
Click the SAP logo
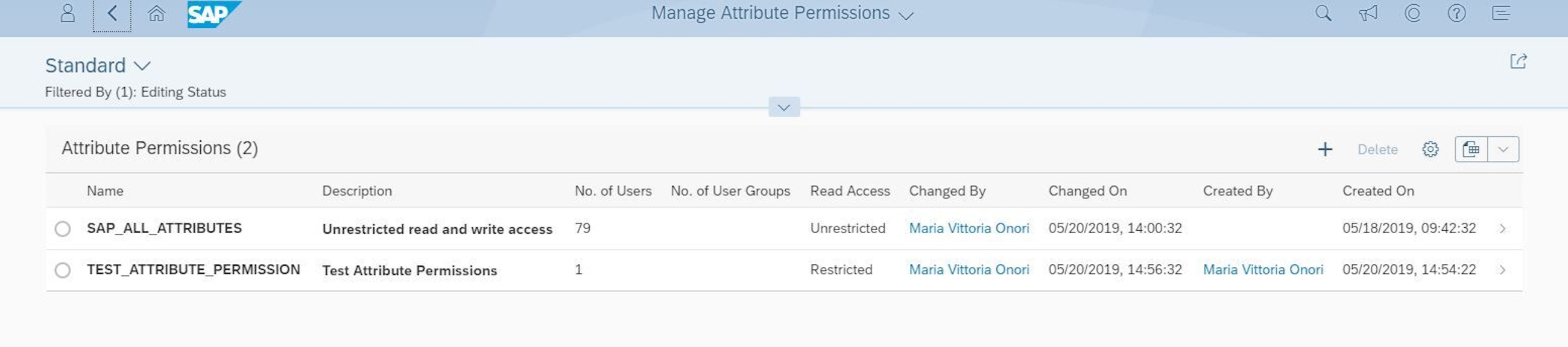(x=213, y=14)
